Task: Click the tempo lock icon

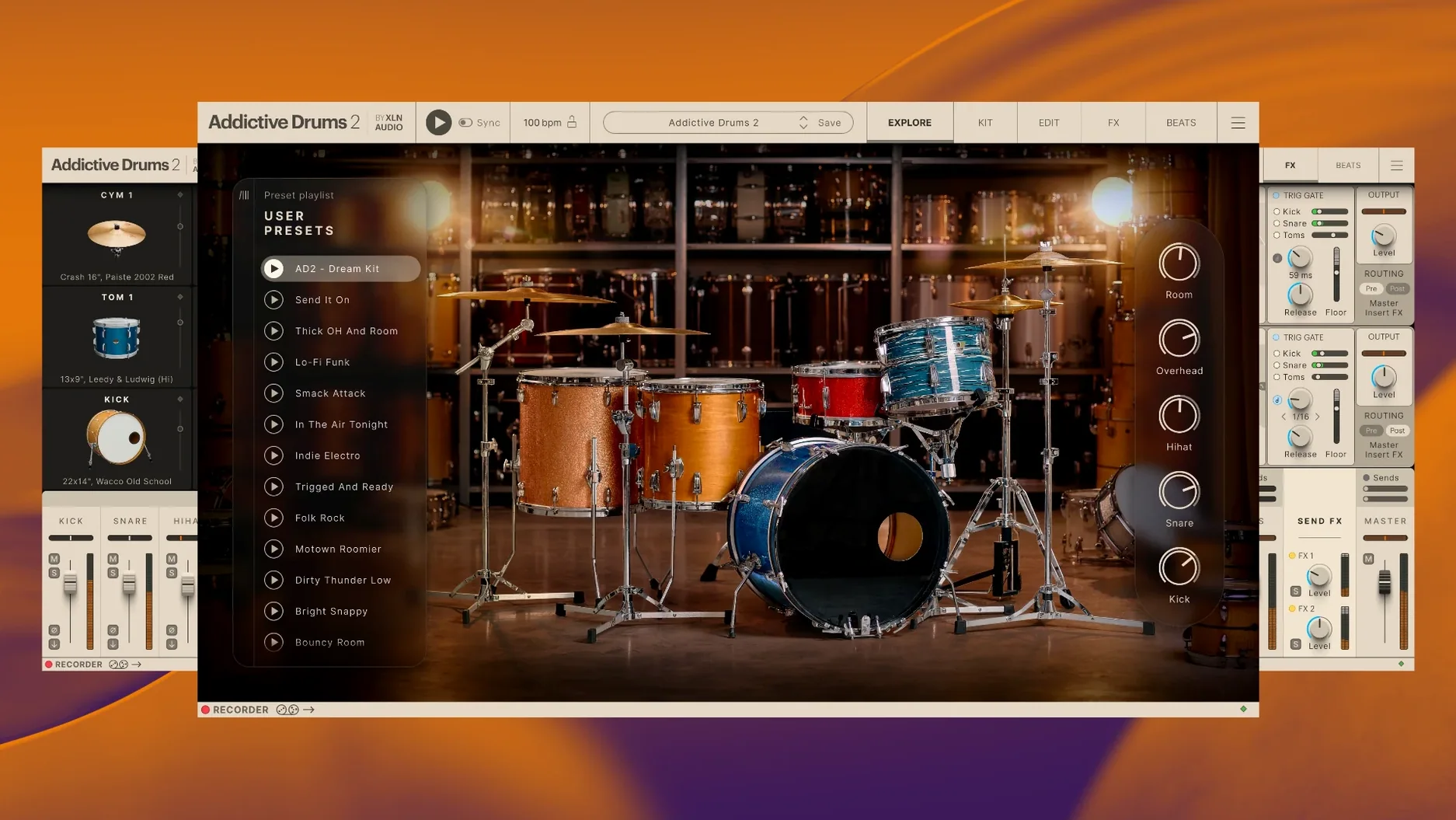Action: pos(572,122)
